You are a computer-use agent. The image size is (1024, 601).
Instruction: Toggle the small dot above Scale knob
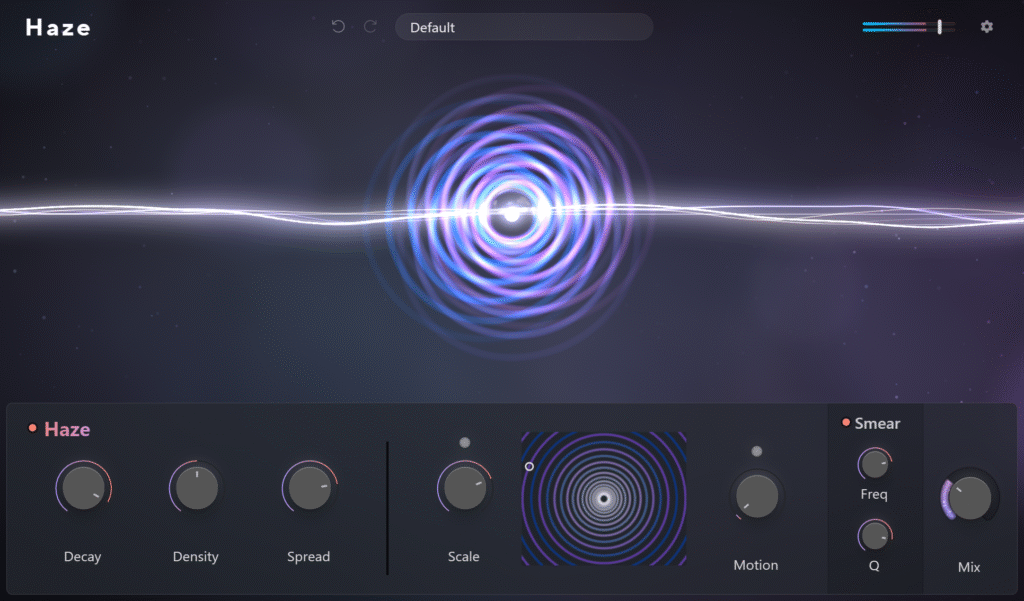464,442
